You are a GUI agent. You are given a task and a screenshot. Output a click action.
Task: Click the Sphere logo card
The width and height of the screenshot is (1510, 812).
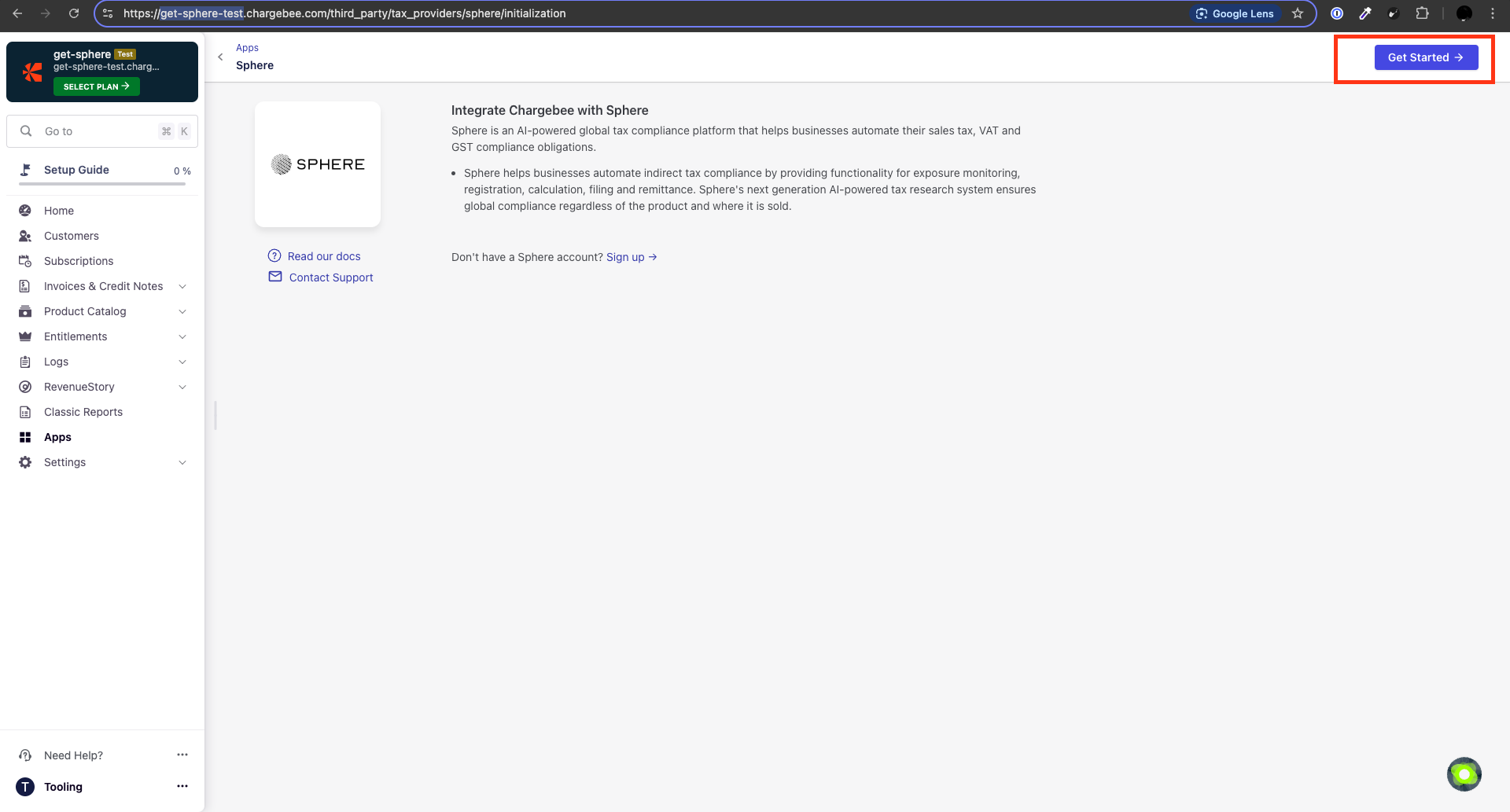318,164
